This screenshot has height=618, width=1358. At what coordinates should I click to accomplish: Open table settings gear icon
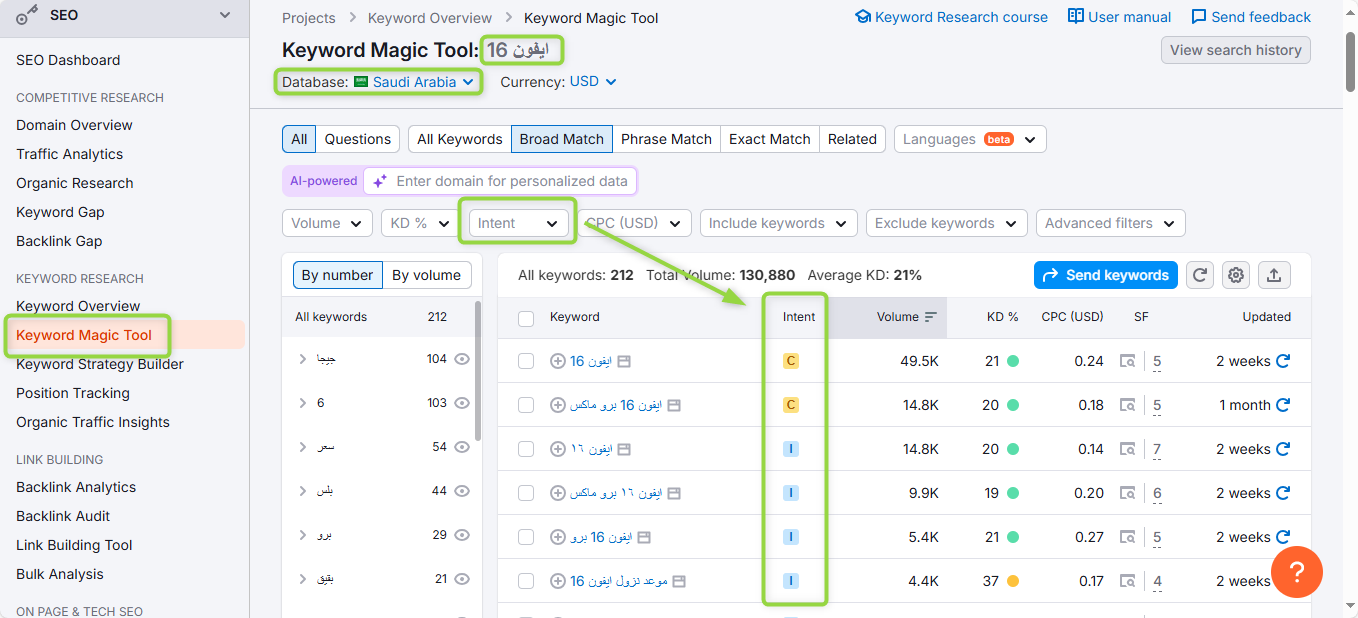1236,275
